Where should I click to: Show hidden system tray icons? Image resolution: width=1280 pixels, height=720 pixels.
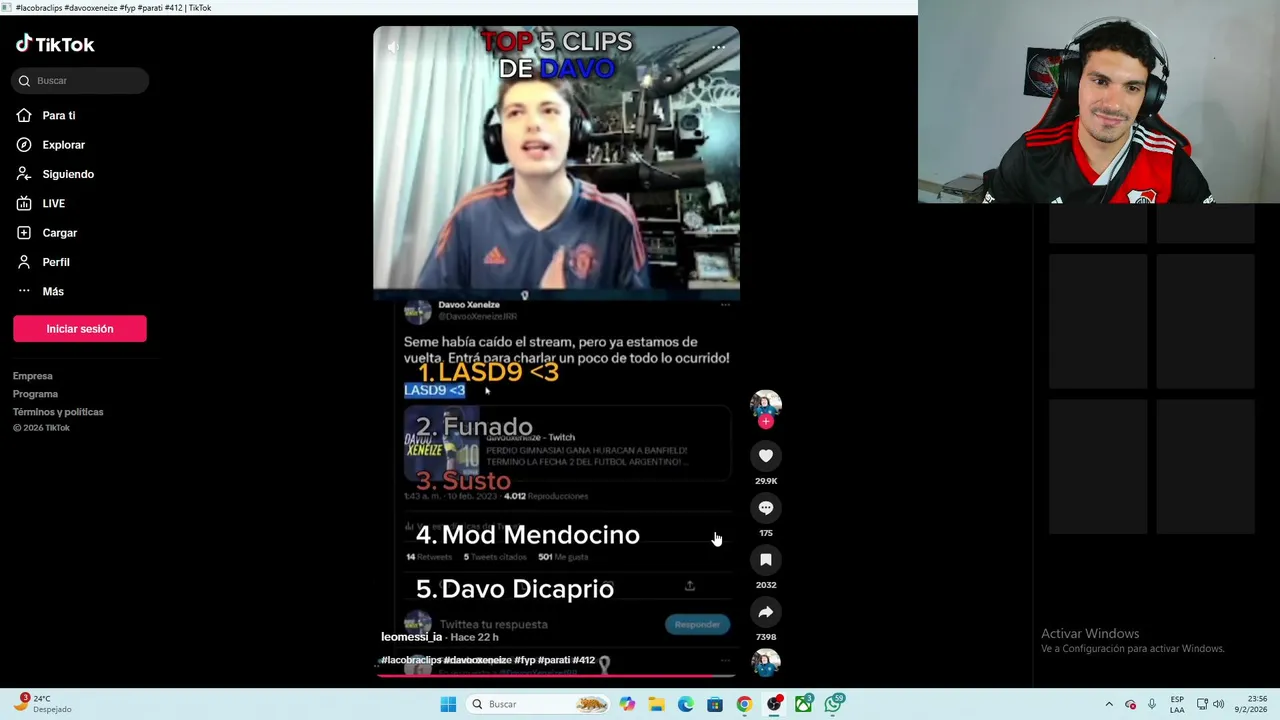(1108, 704)
